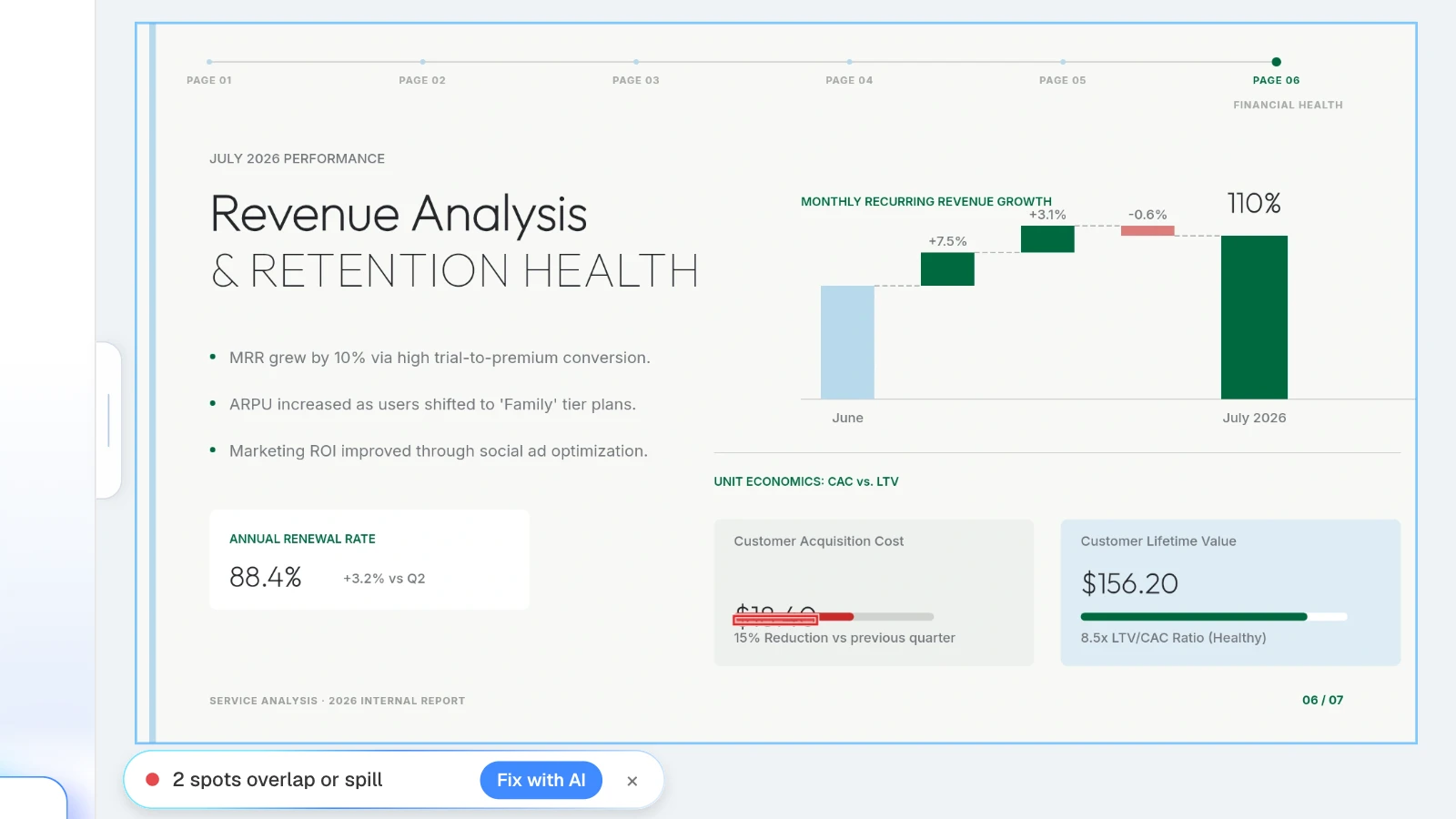This screenshot has width=1456, height=819.
Task: Select the light blue June bar
Action: pos(847,342)
